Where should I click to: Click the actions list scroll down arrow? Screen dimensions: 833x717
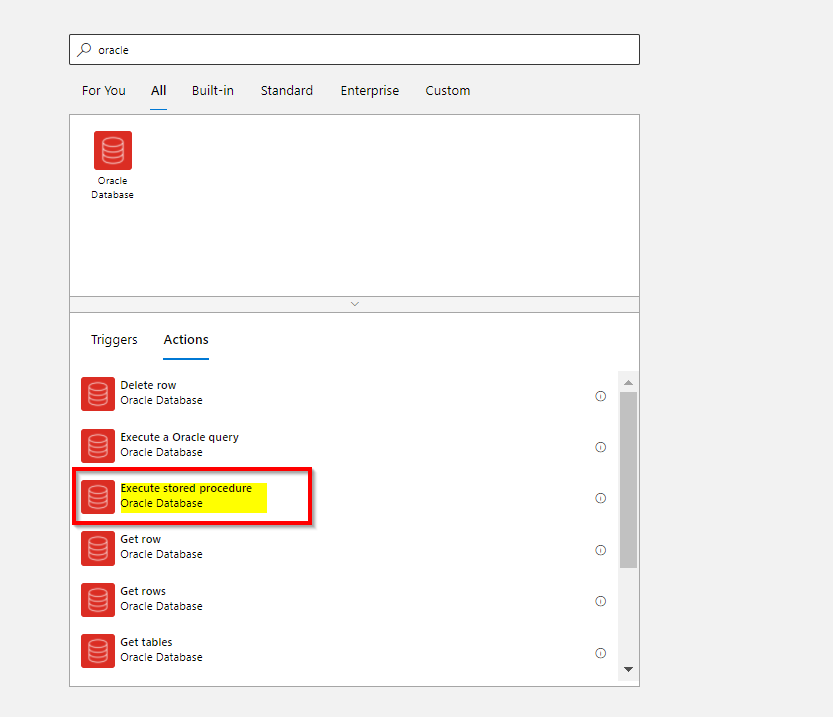tap(628, 669)
